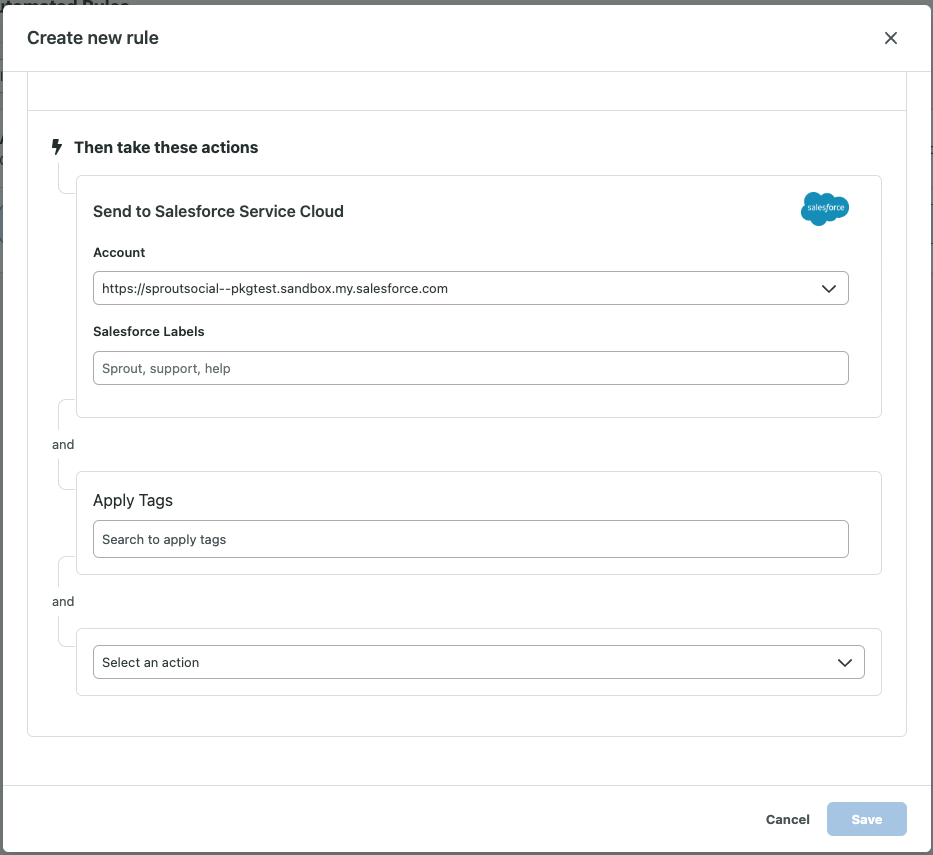The height and width of the screenshot is (855, 933).
Task: Expand the sandbox Salesforce account selector
Action: [470, 288]
